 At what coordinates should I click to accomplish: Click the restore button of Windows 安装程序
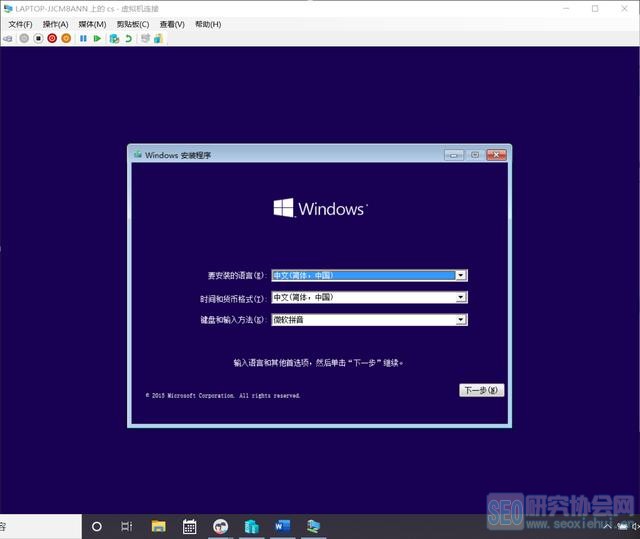coord(475,155)
